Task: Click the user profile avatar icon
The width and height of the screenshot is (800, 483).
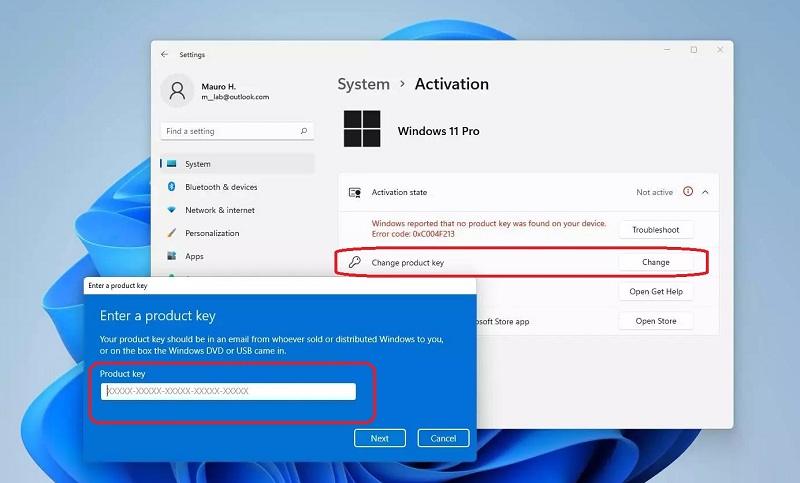Action: click(x=177, y=91)
